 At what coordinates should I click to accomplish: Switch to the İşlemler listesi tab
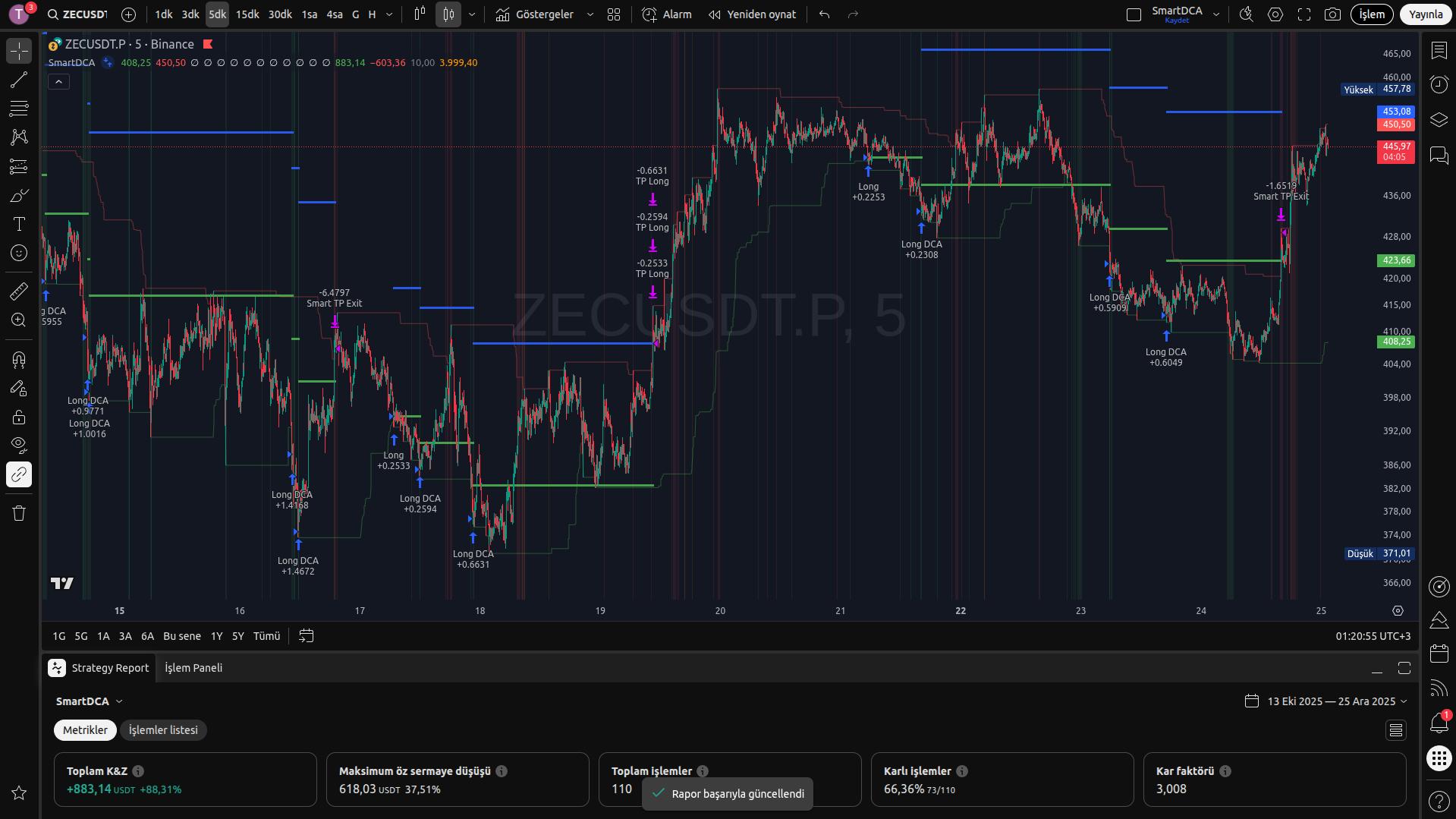163,730
